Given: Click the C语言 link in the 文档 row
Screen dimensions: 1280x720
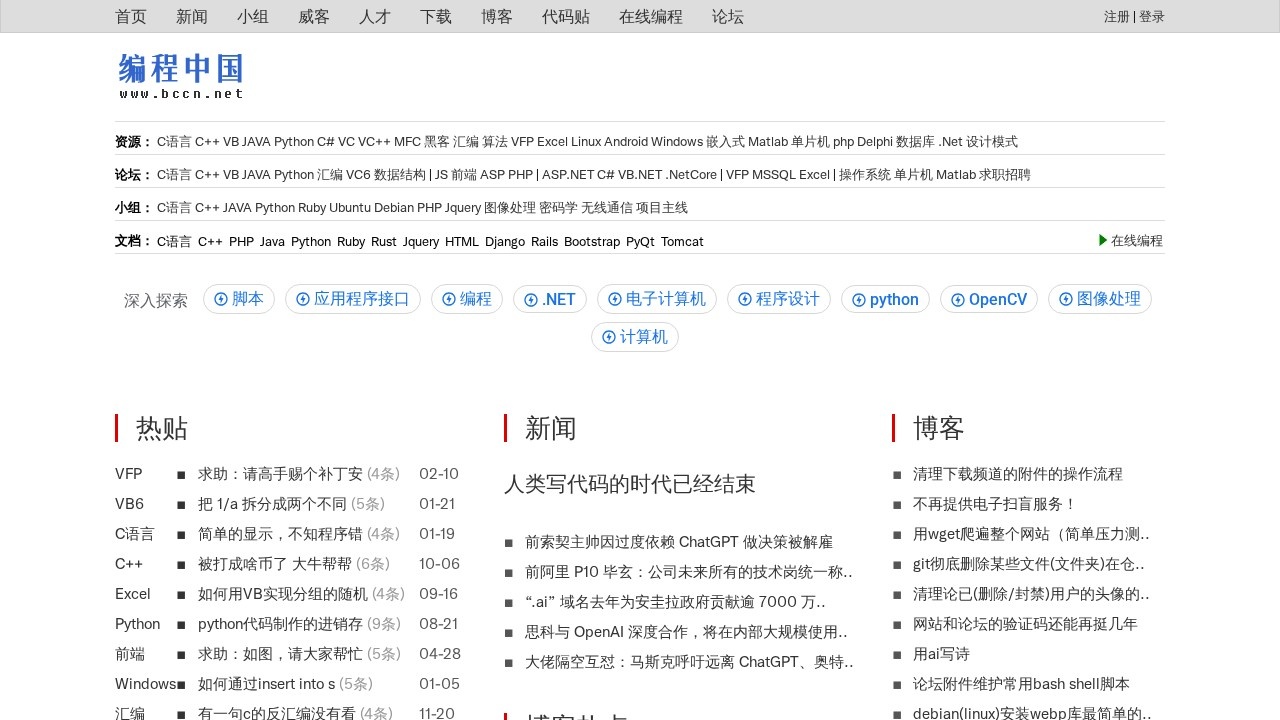Looking at the screenshot, I should tap(174, 241).
